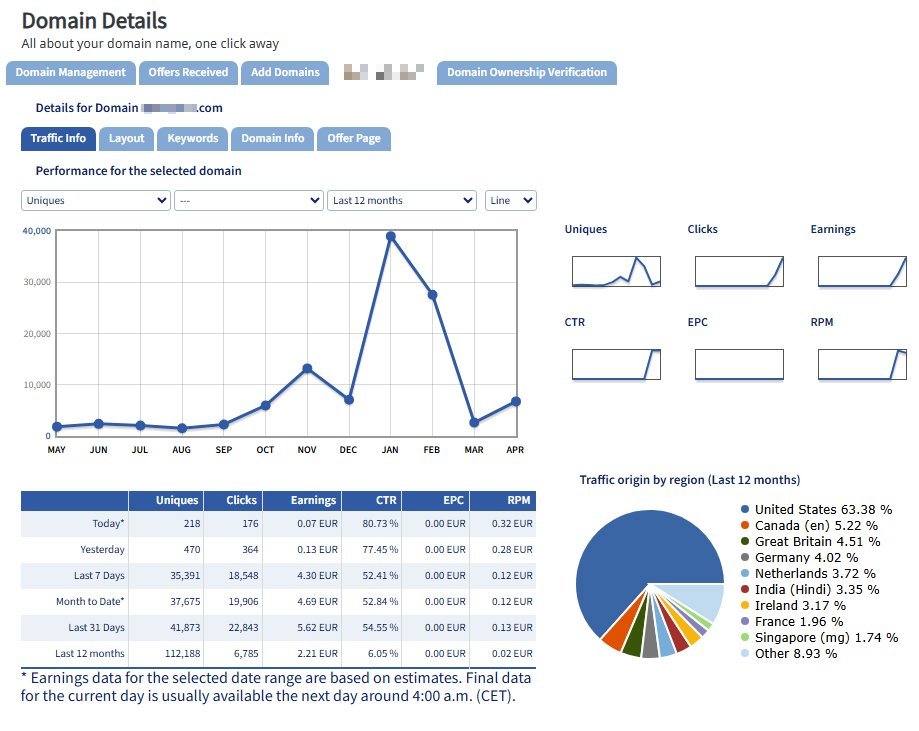Open the Domain Info tab
919x731 pixels.
(x=273, y=139)
